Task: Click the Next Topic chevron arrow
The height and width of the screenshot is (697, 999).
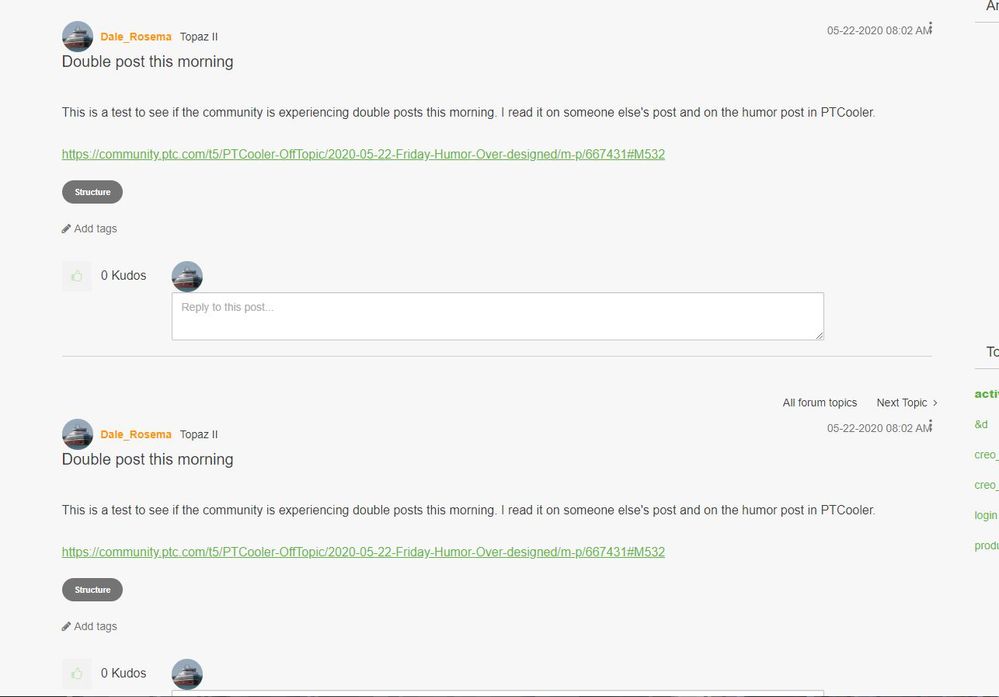Action: pyautogui.click(x=935, y=403)
